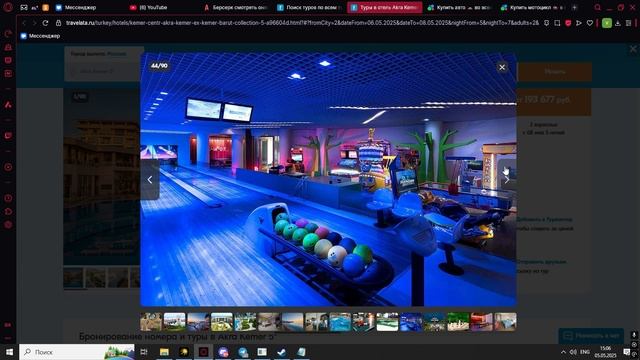Close the photo gallery lightbox
The image size is (640, 360).
(502, 67)
